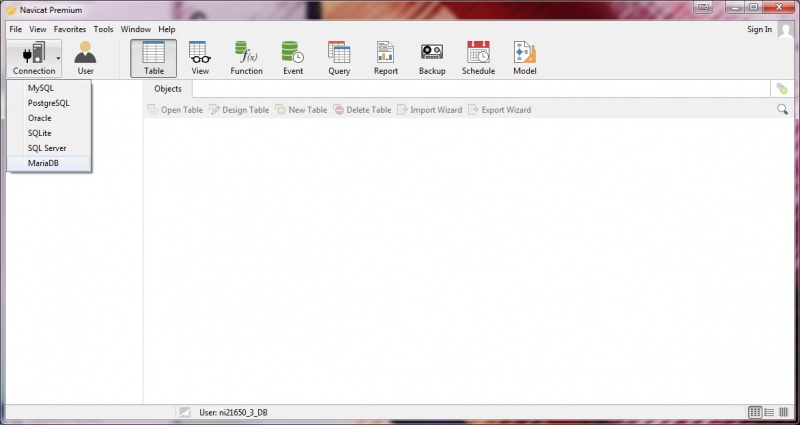Click the Sign In link
This screenshot has width=800, height=425.
point(759,29)
